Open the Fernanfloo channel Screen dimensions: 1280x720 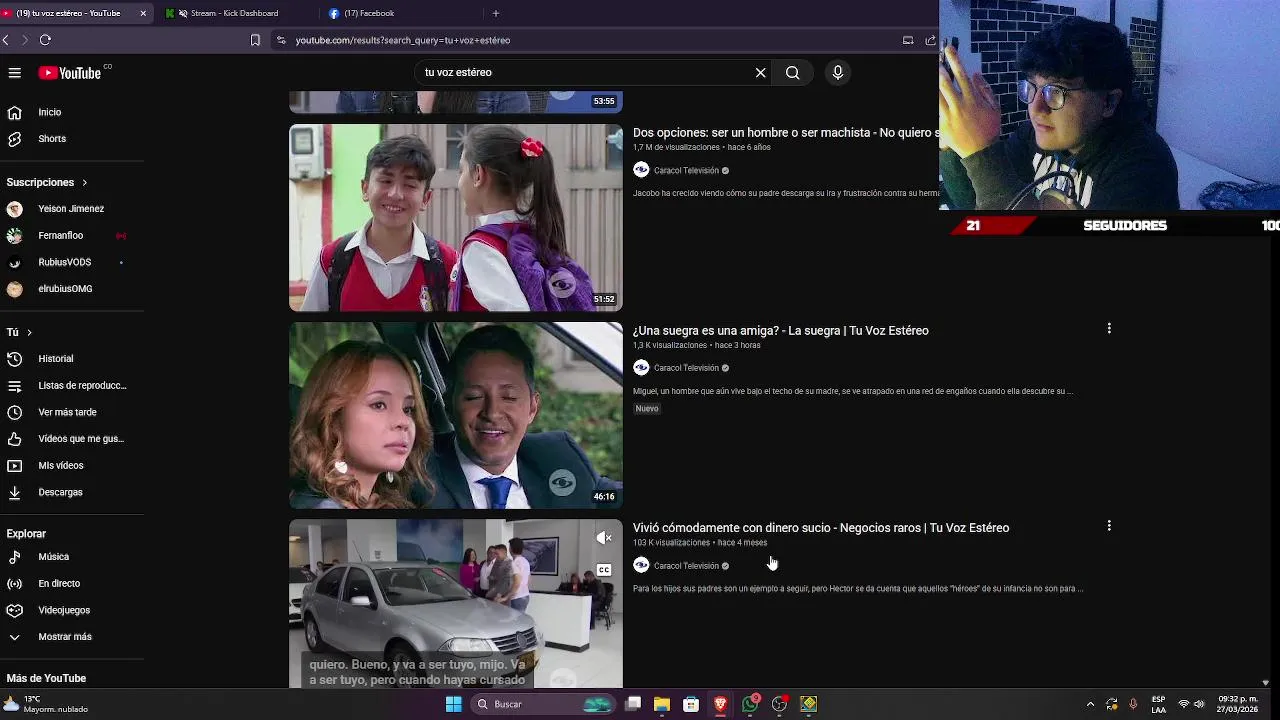click(x=60, y=235)
